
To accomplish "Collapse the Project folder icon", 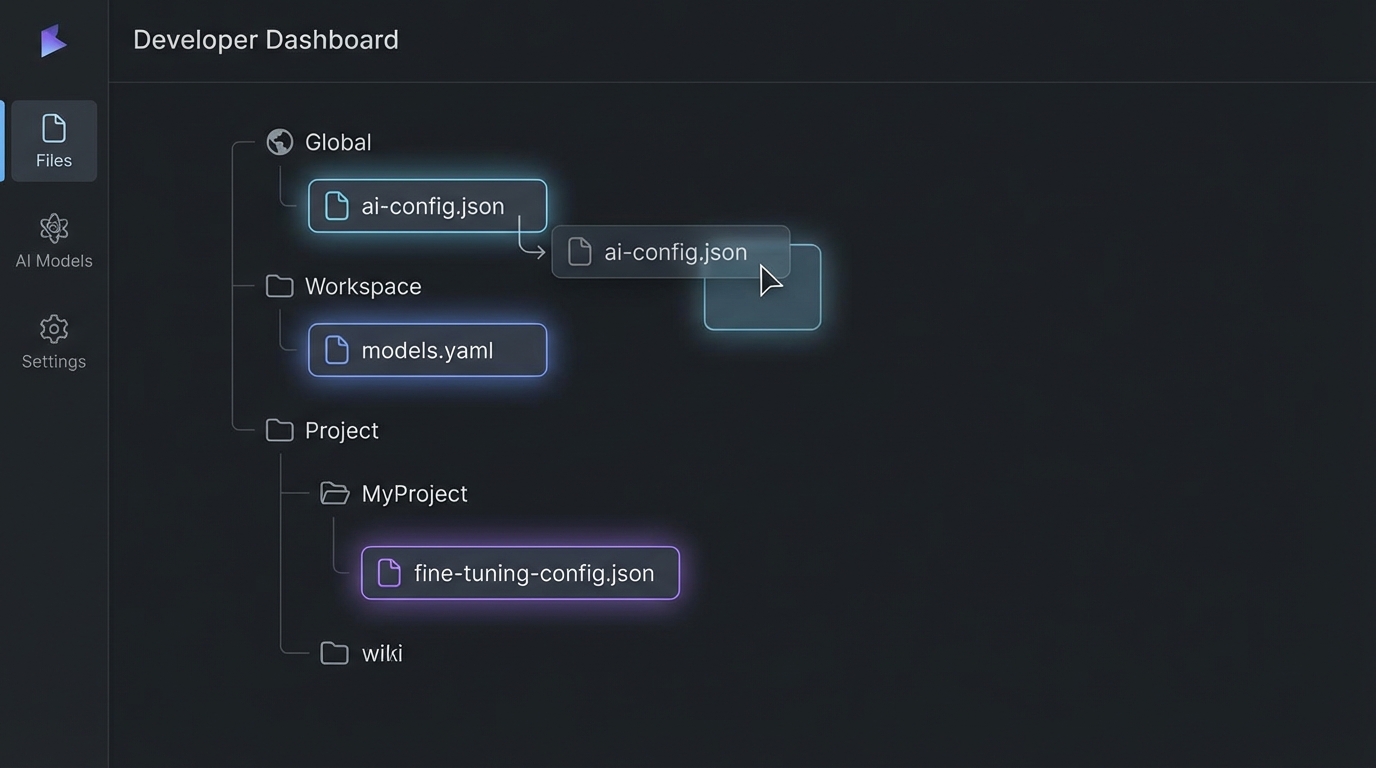I will 280,430.
